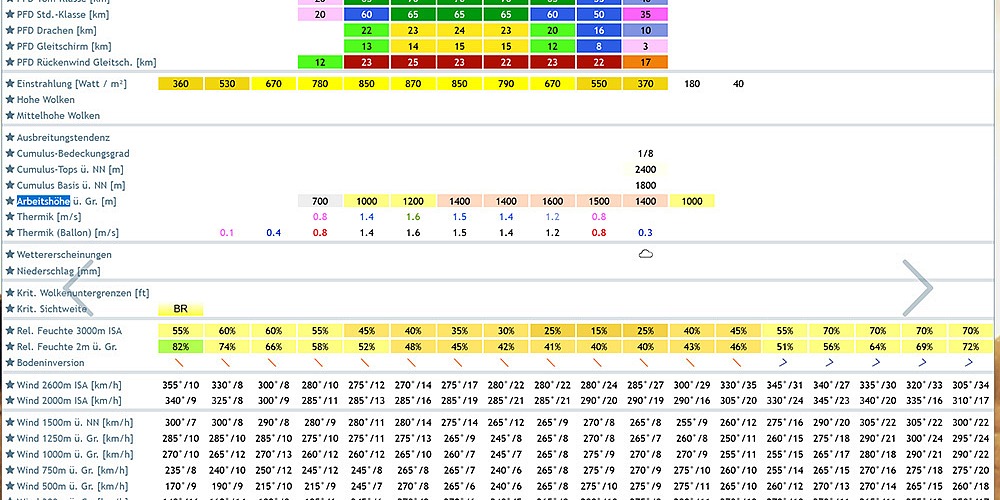The image size is (1000, 500).
Task: Click the pink 3 cell in PFD Gleitschirm
Action: tap(645, 46)
